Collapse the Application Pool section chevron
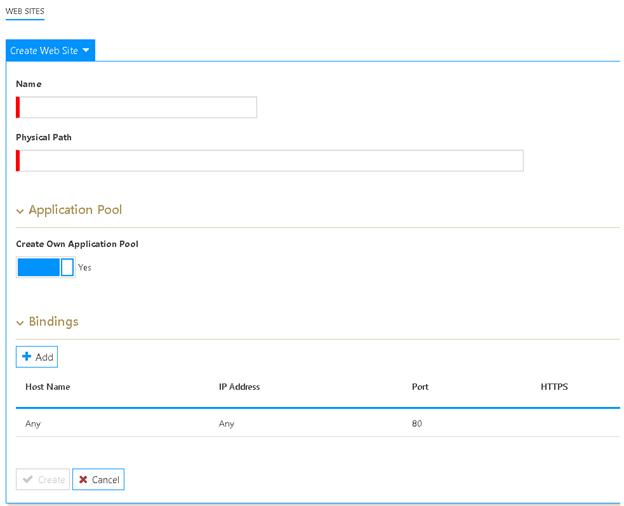The image size is (624, 506). [20, 211]
